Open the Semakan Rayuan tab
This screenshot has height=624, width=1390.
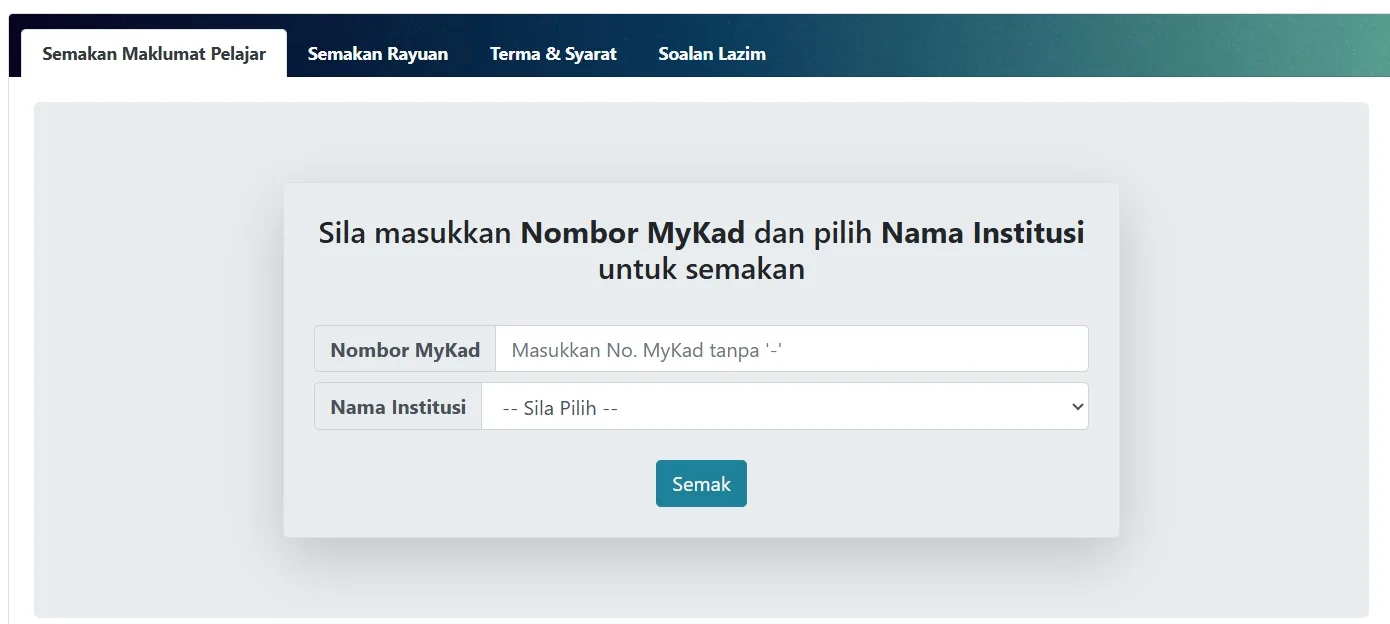[x=377, y=54]
